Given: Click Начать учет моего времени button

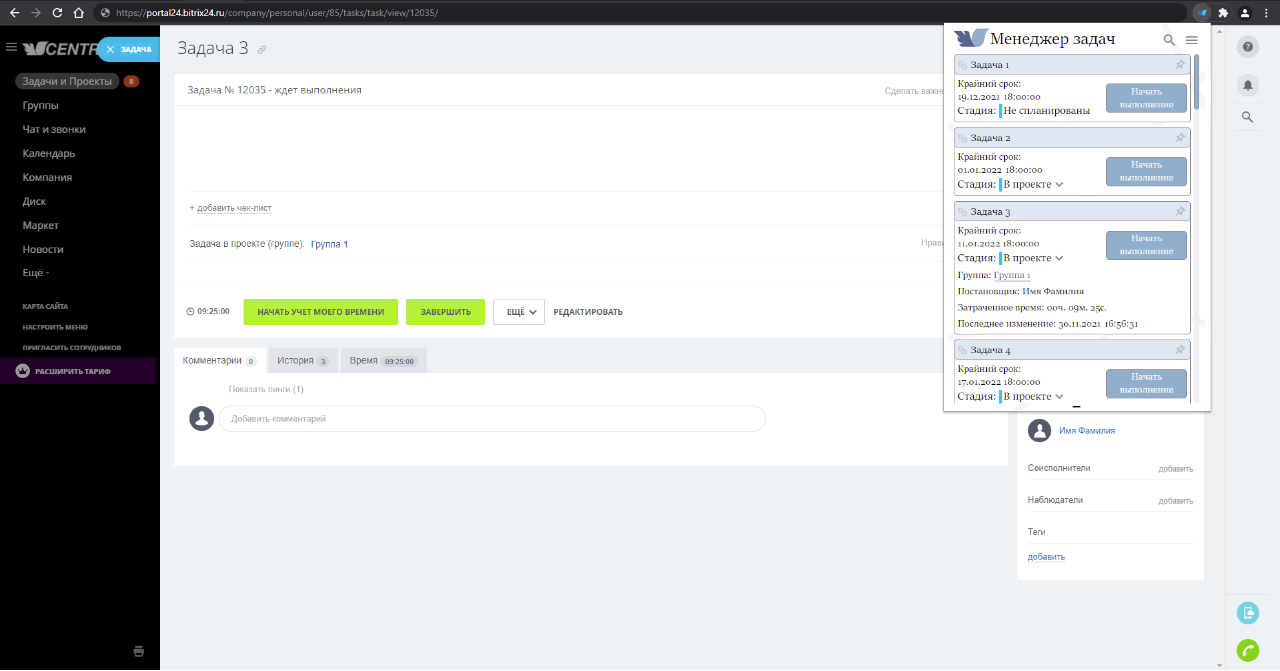Looking at the screenshot, I should [x=320, y=312].
